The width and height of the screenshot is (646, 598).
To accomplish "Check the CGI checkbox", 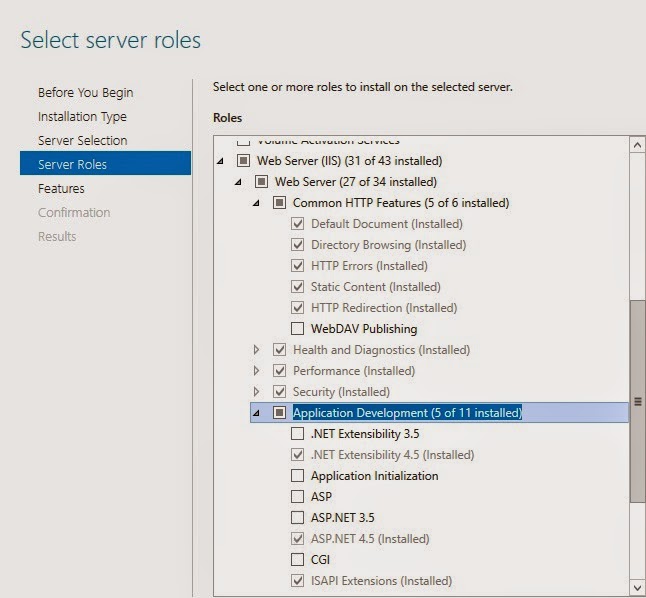I will click(x=297, y=560).
